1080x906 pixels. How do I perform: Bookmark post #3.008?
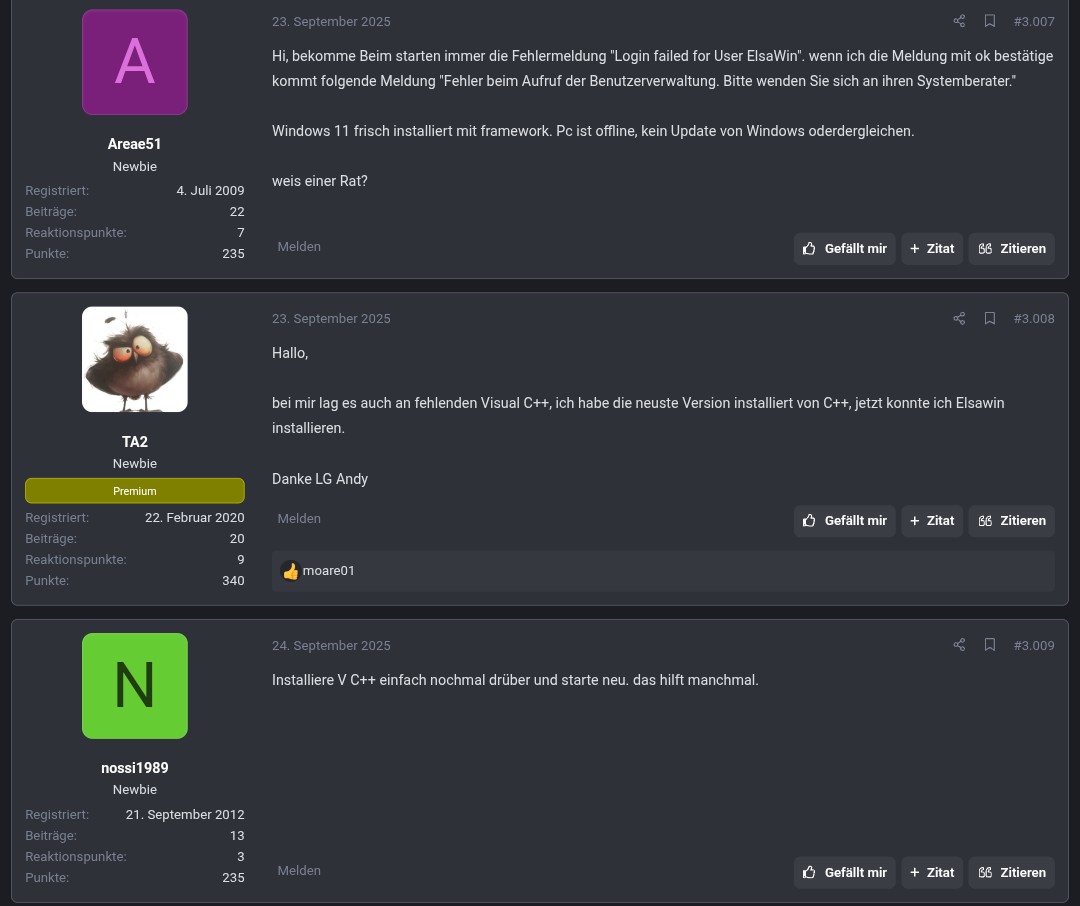pos(990,318)
